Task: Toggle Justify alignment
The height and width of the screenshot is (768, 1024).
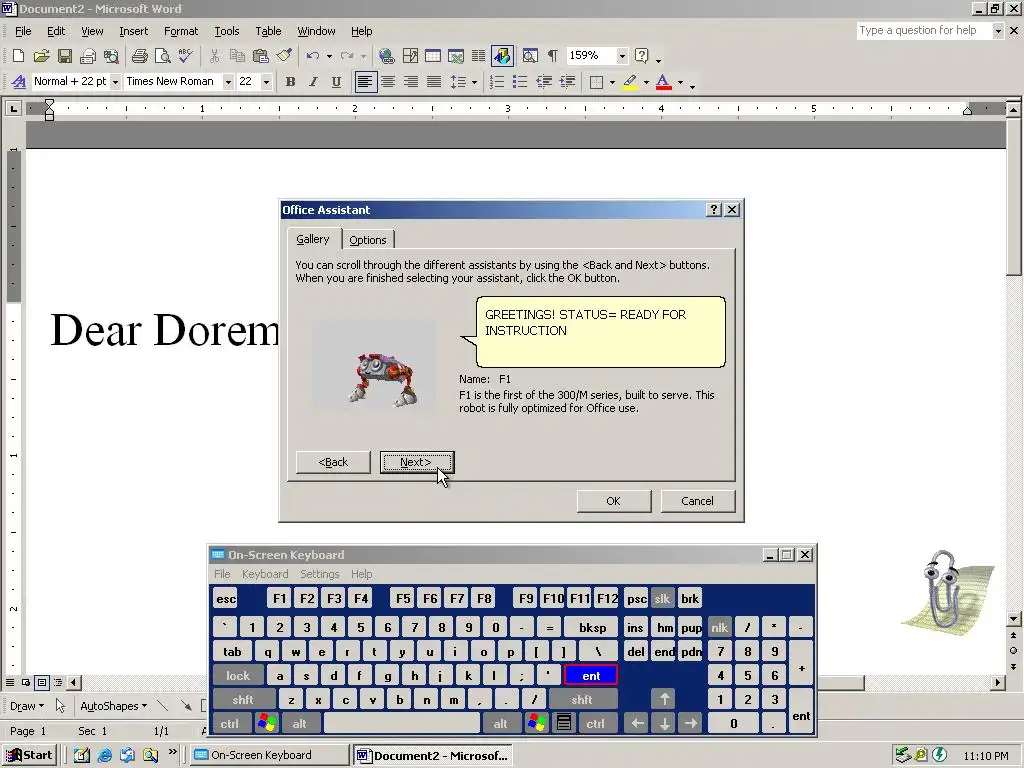Action: click(434, 82)
